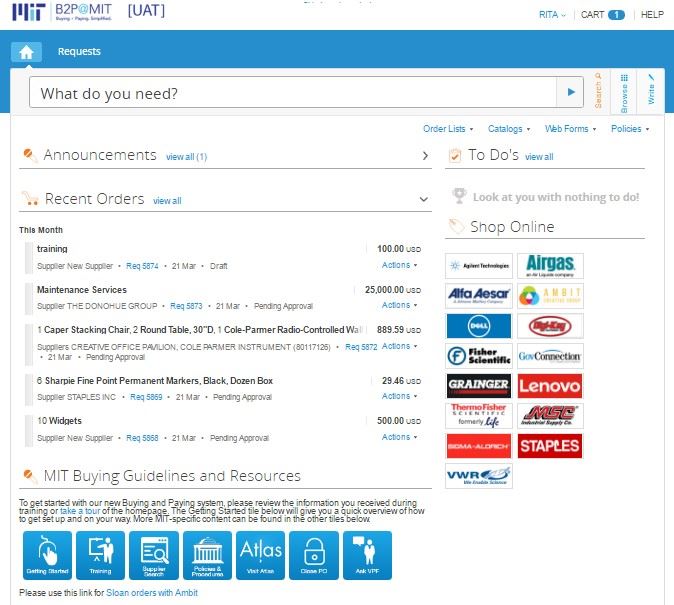Expand the Announcements section arrow

[425, 156]
